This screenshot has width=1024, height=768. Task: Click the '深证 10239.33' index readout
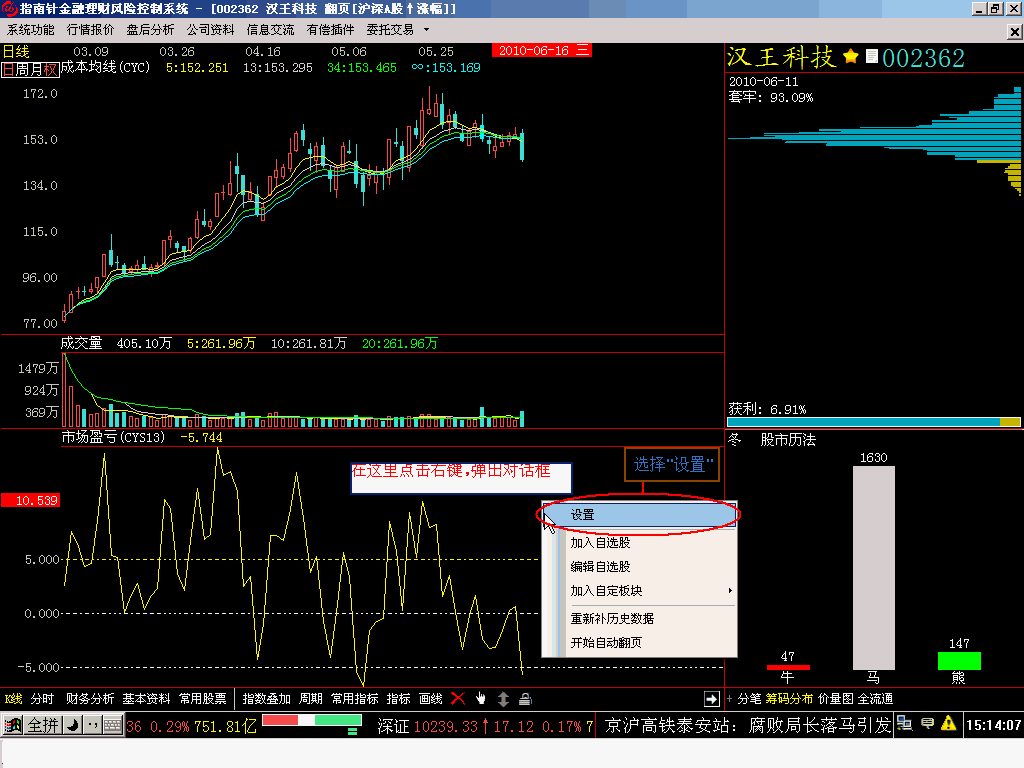pyautogui.click(x=428, y=726)
